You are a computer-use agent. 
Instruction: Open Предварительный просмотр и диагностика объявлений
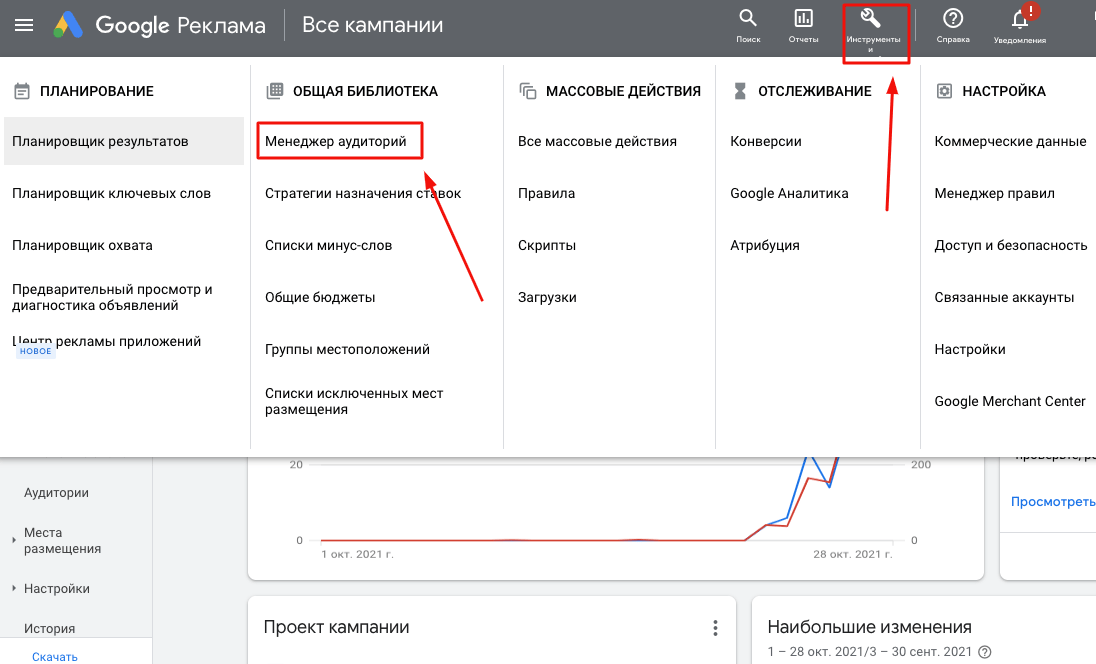pyautogui.click(x=112, y=297)
